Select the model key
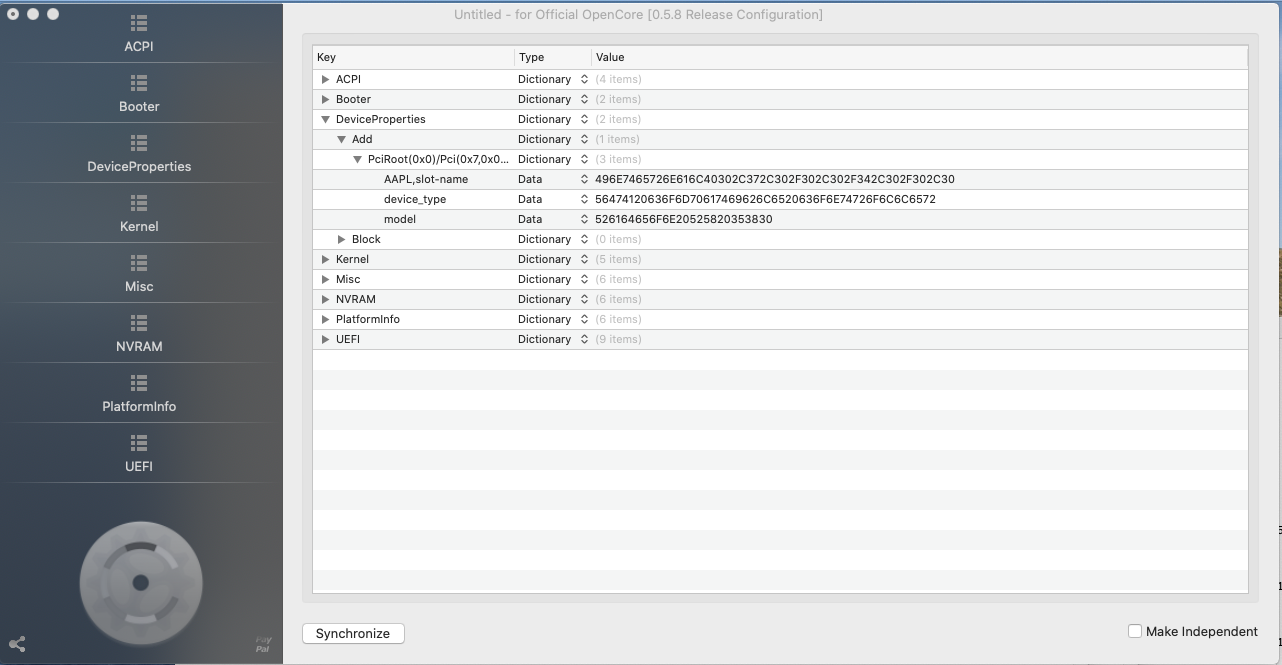Image resolution: width=1282 pixels, height=665 pixels. [x=400, y=219]
